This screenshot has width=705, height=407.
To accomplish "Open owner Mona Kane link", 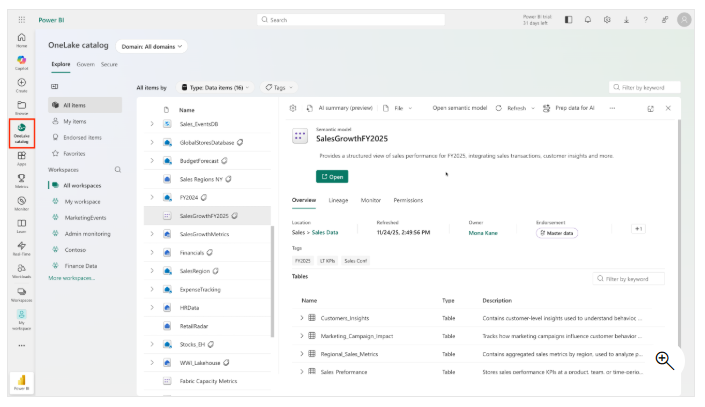I will [483, 233].
